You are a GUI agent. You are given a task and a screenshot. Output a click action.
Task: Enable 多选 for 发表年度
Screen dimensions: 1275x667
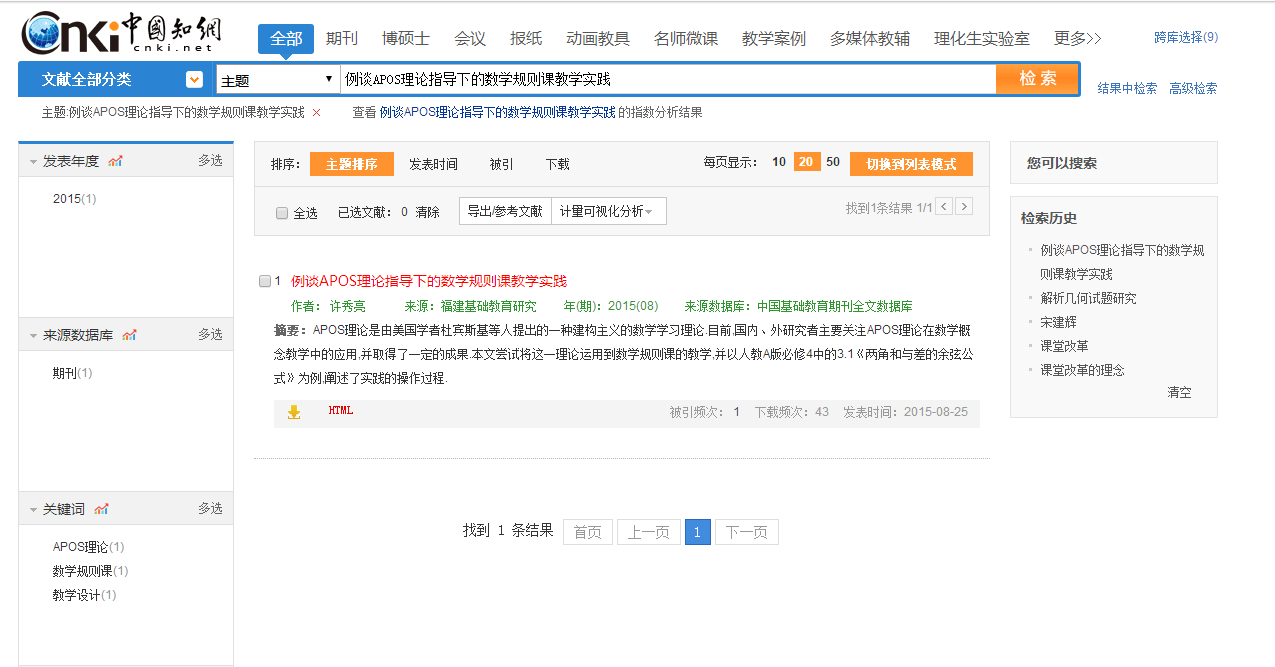click(210, 160)
